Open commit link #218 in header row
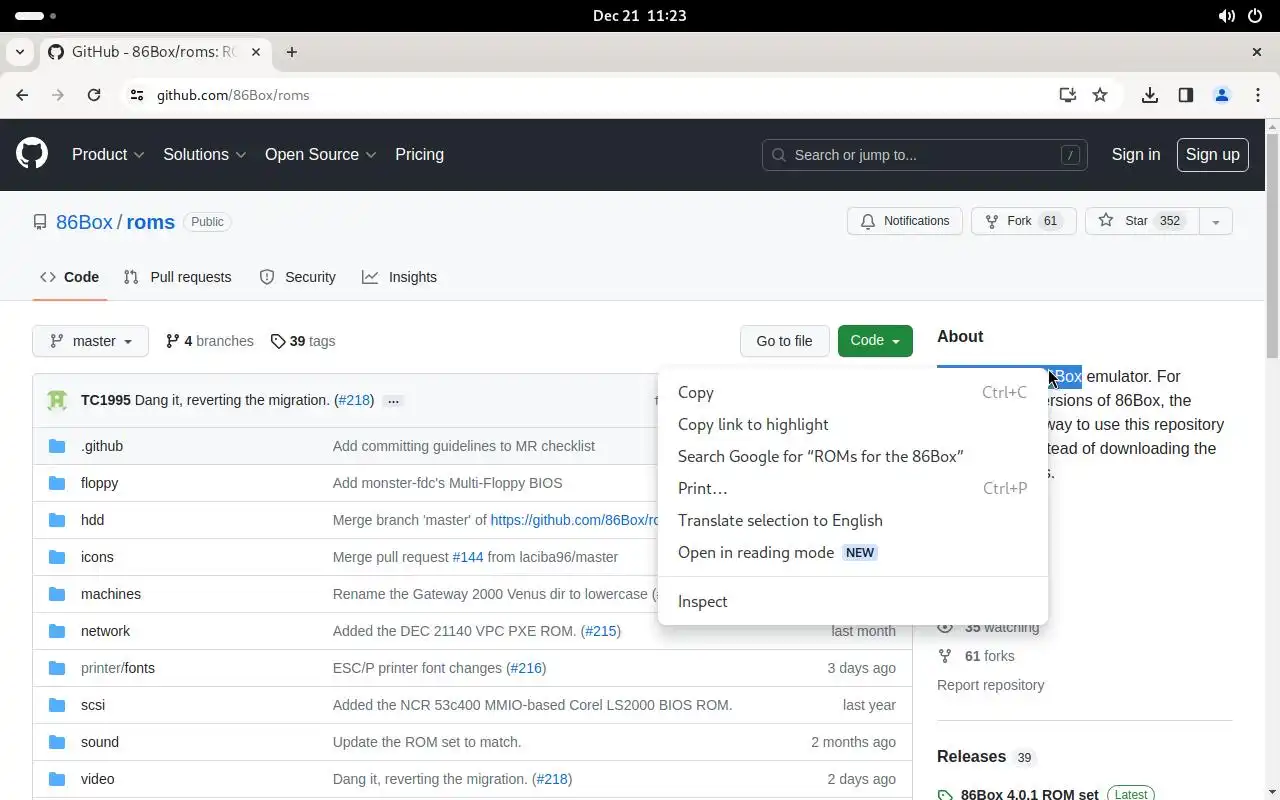 click(x=354, y=400)
